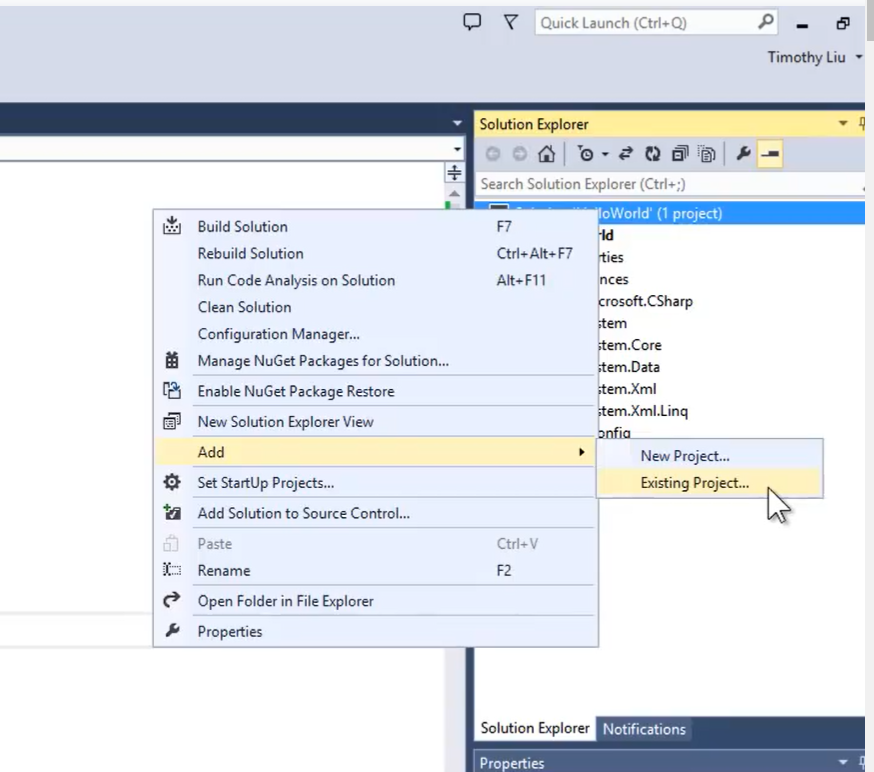Click the Send Feedback speech bubble icon
This screenshot has width=874, height=772.
coord(472,22)
